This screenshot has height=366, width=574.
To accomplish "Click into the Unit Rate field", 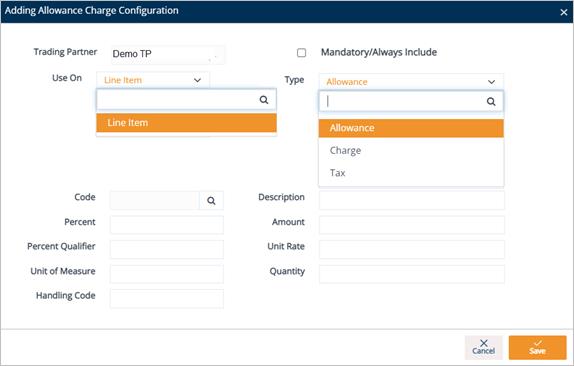I will point(411,249).
